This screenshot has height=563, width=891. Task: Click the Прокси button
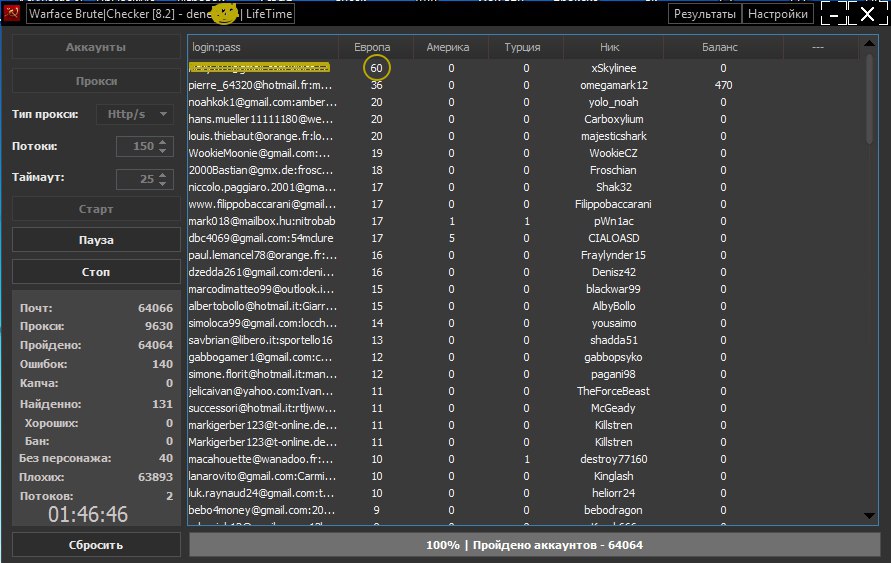click(96, 81)
